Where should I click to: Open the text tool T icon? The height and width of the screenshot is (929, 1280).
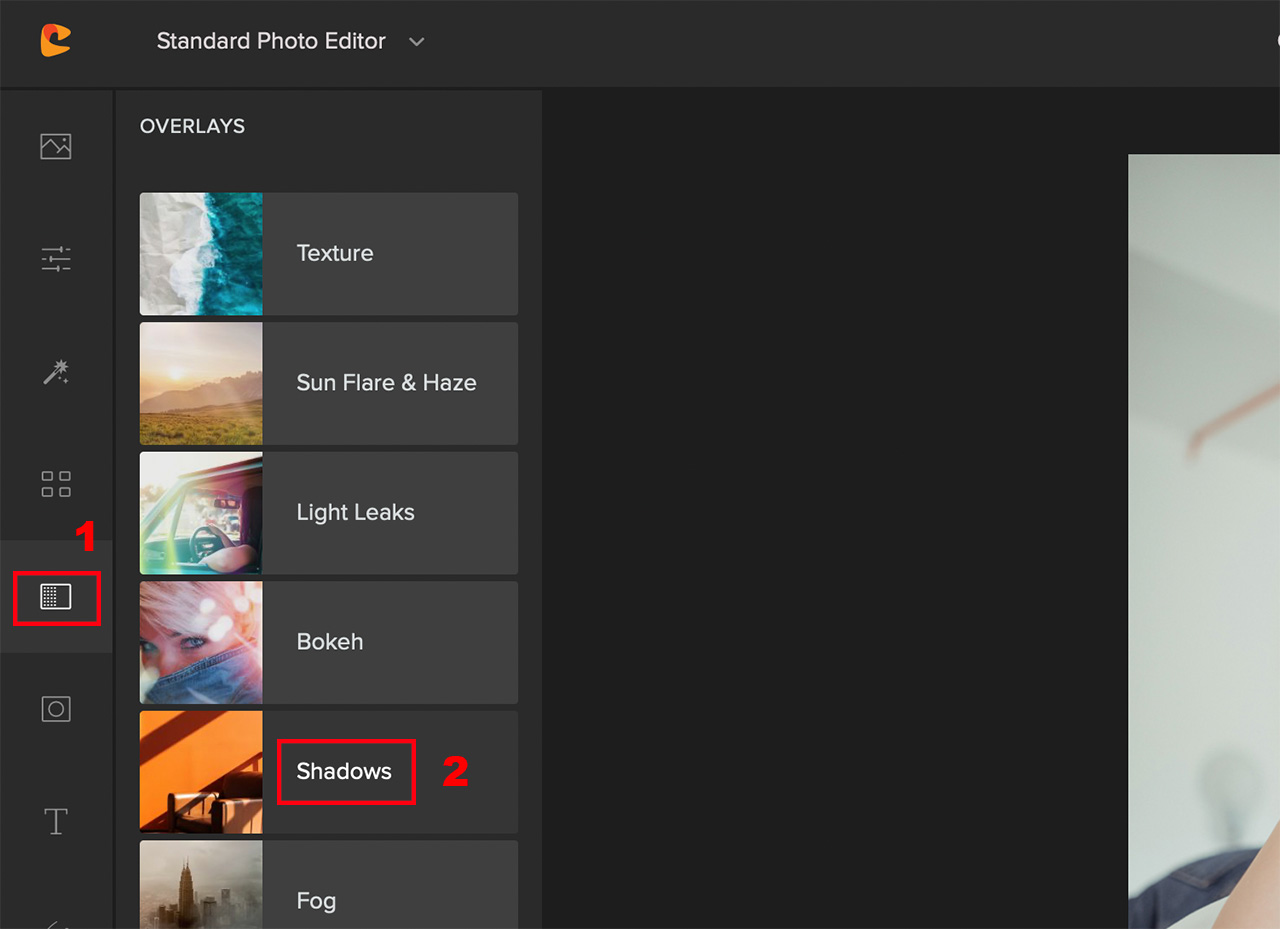[x=56, y=821]
